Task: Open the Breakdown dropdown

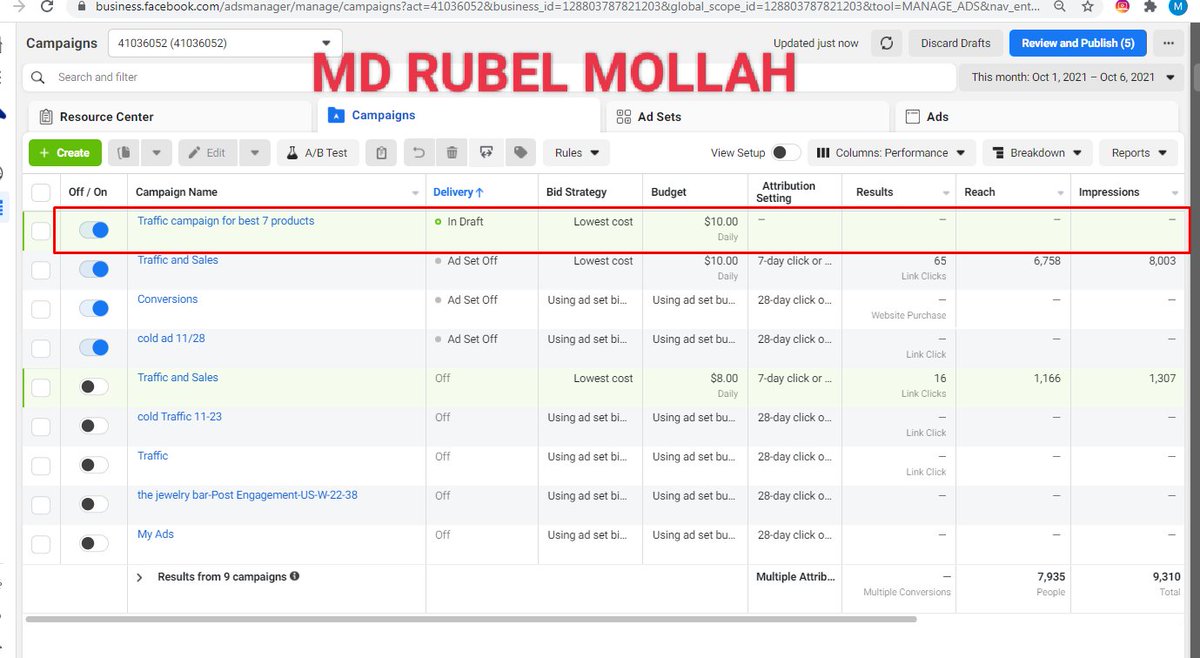Action: 1037,153
